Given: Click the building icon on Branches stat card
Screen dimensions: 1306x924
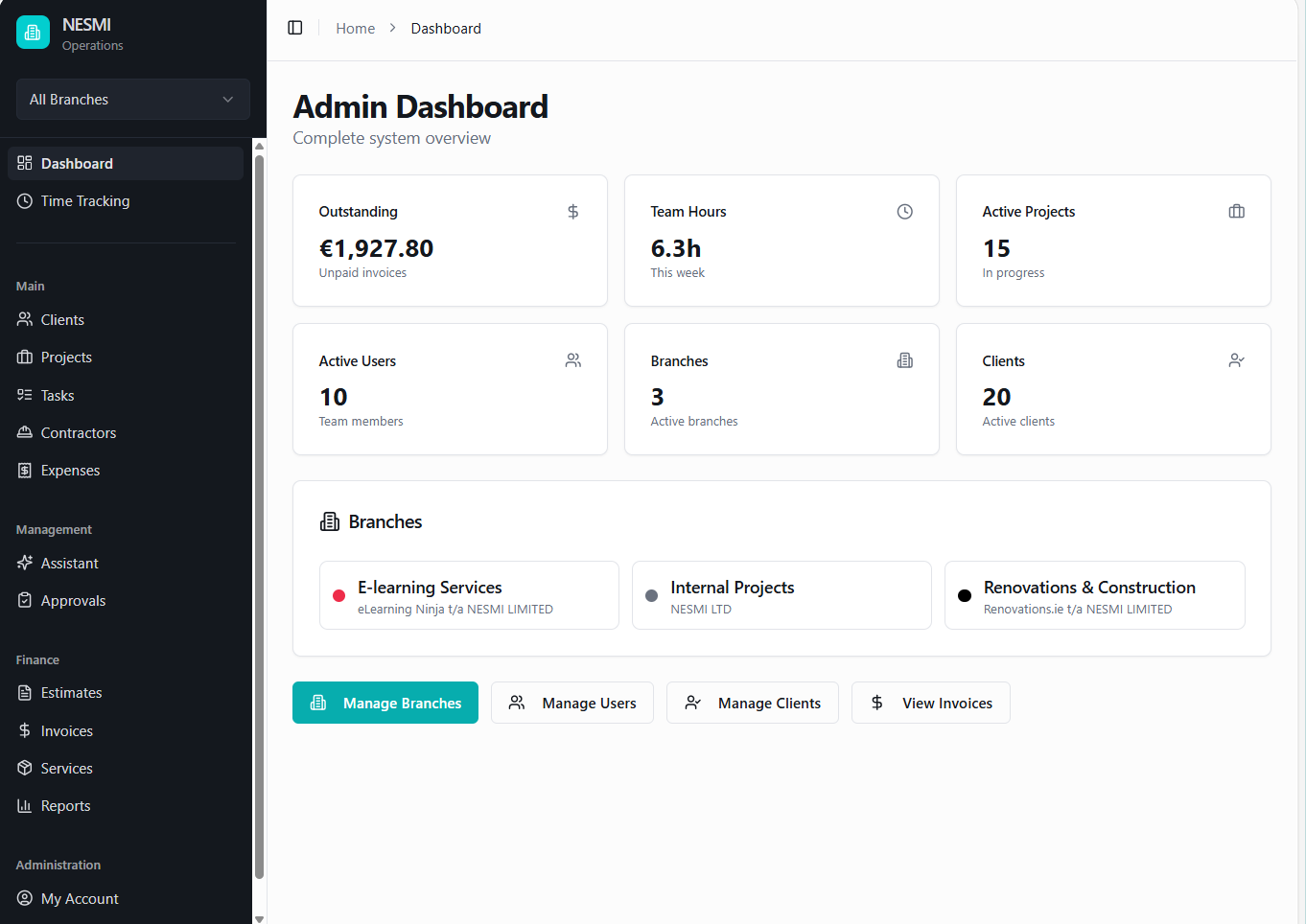Looking at the screenshot, I should coord(905,360).
